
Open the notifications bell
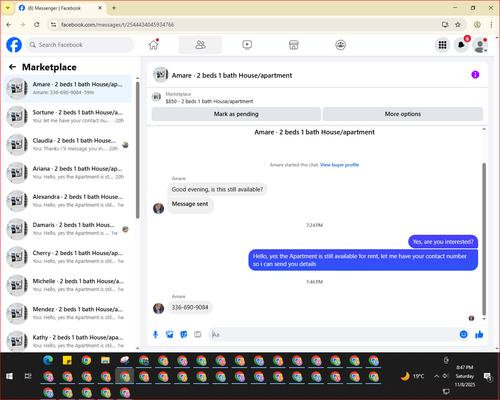461,45
